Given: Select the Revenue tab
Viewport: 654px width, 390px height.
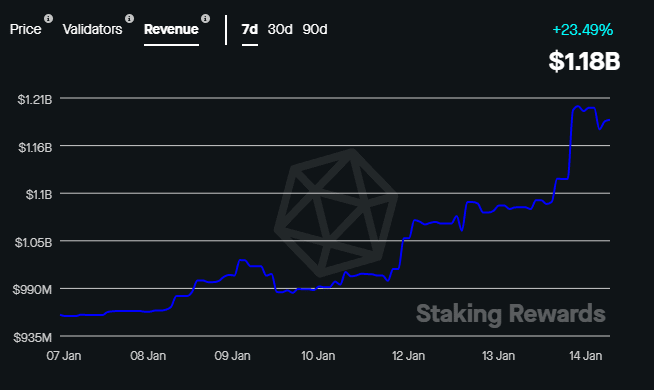Looking at the screenshot, I should point(171,29).
